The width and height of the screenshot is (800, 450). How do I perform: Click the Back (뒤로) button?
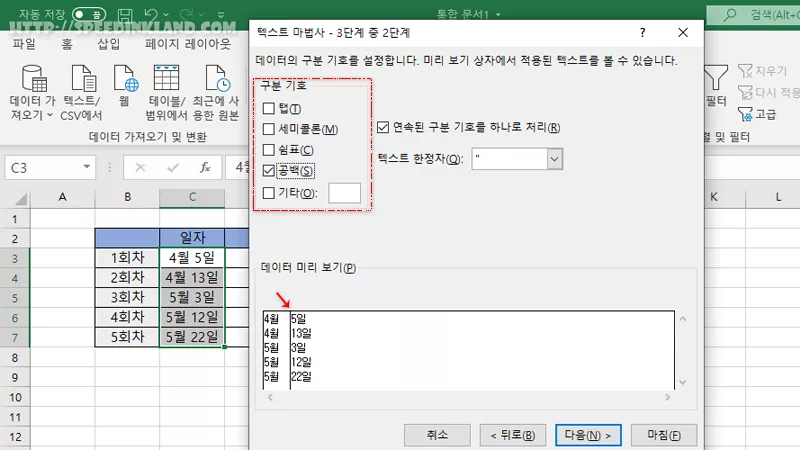pyautogui.click(x=513, y=435)
